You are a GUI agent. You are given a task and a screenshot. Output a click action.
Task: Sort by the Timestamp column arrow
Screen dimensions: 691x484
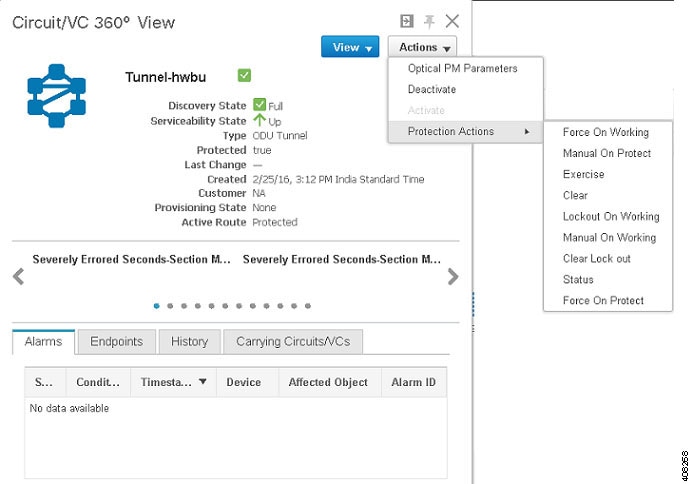point(203,381)
